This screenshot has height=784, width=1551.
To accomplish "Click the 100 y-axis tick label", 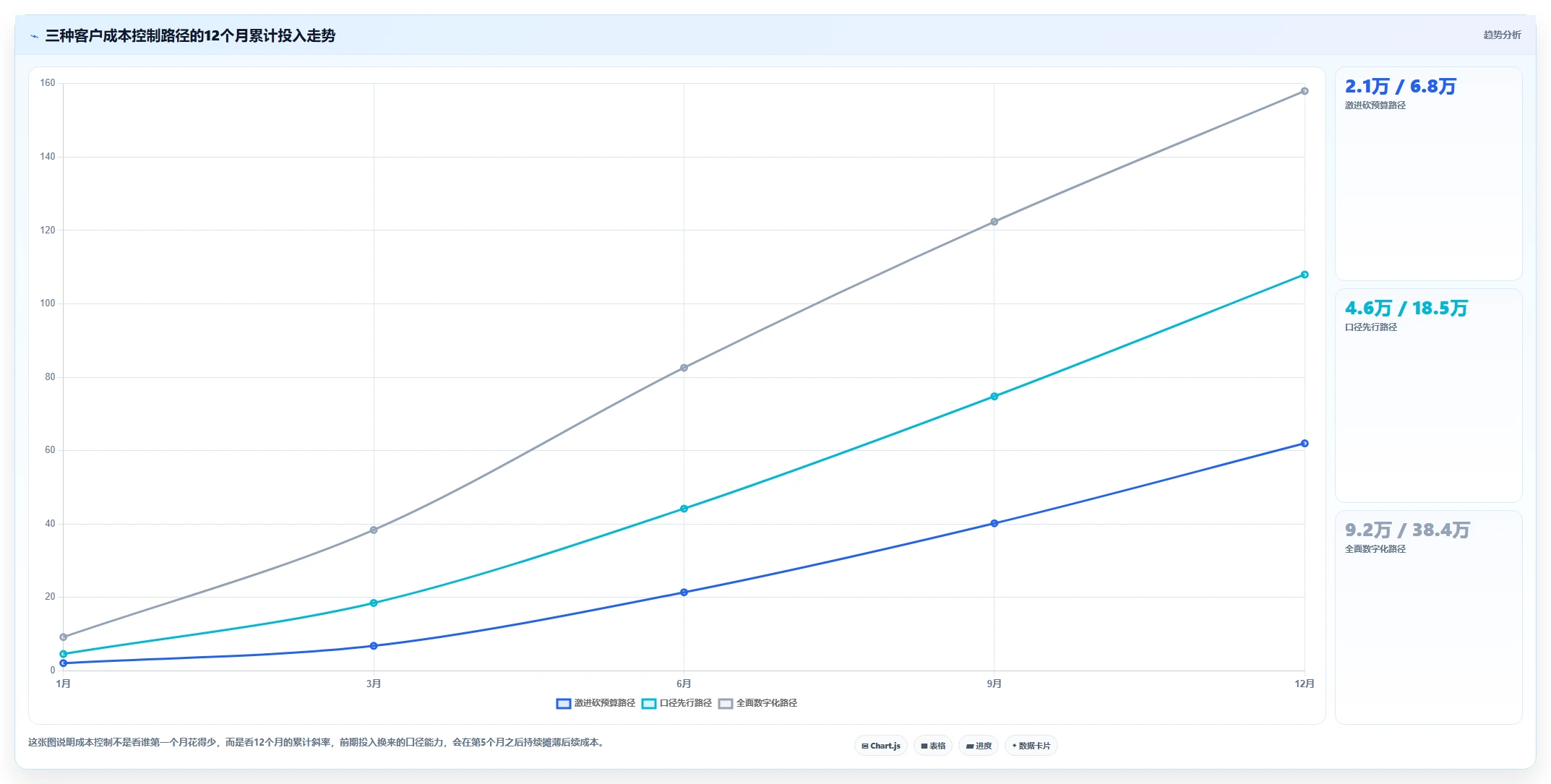I will 48,303.
